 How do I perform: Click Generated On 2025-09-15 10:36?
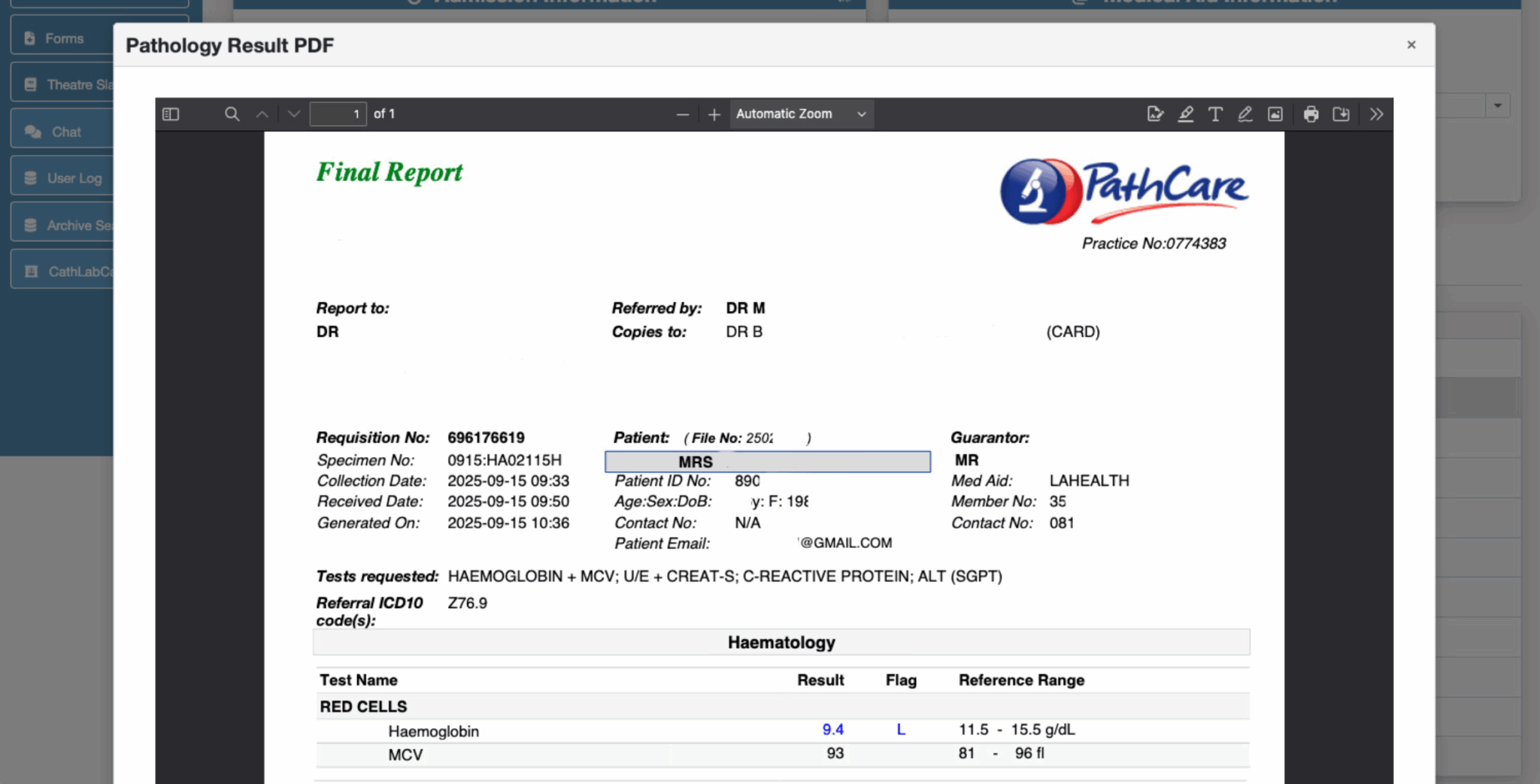508,523
